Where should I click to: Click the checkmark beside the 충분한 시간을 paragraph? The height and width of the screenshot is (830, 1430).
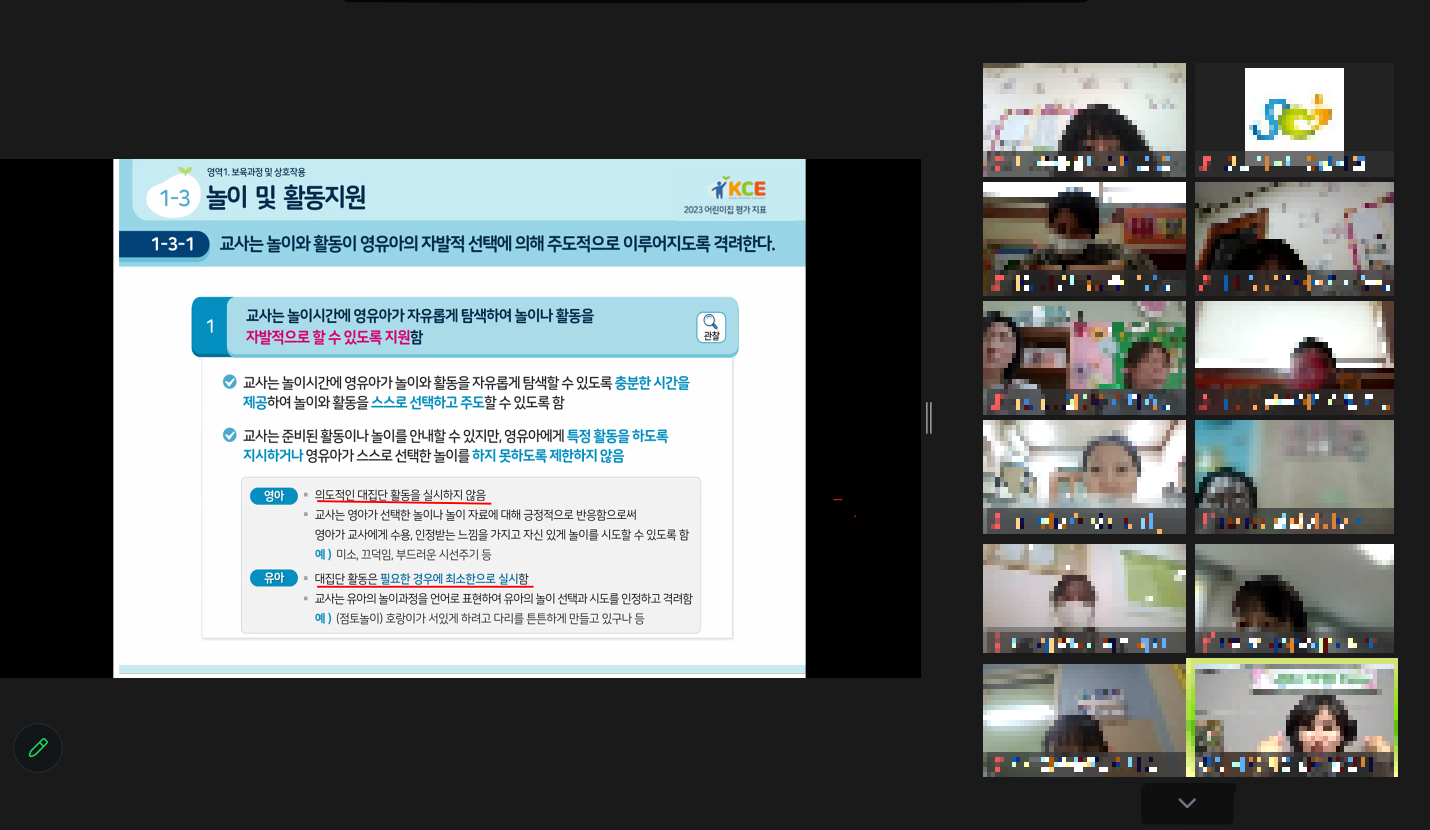point(230,382)
